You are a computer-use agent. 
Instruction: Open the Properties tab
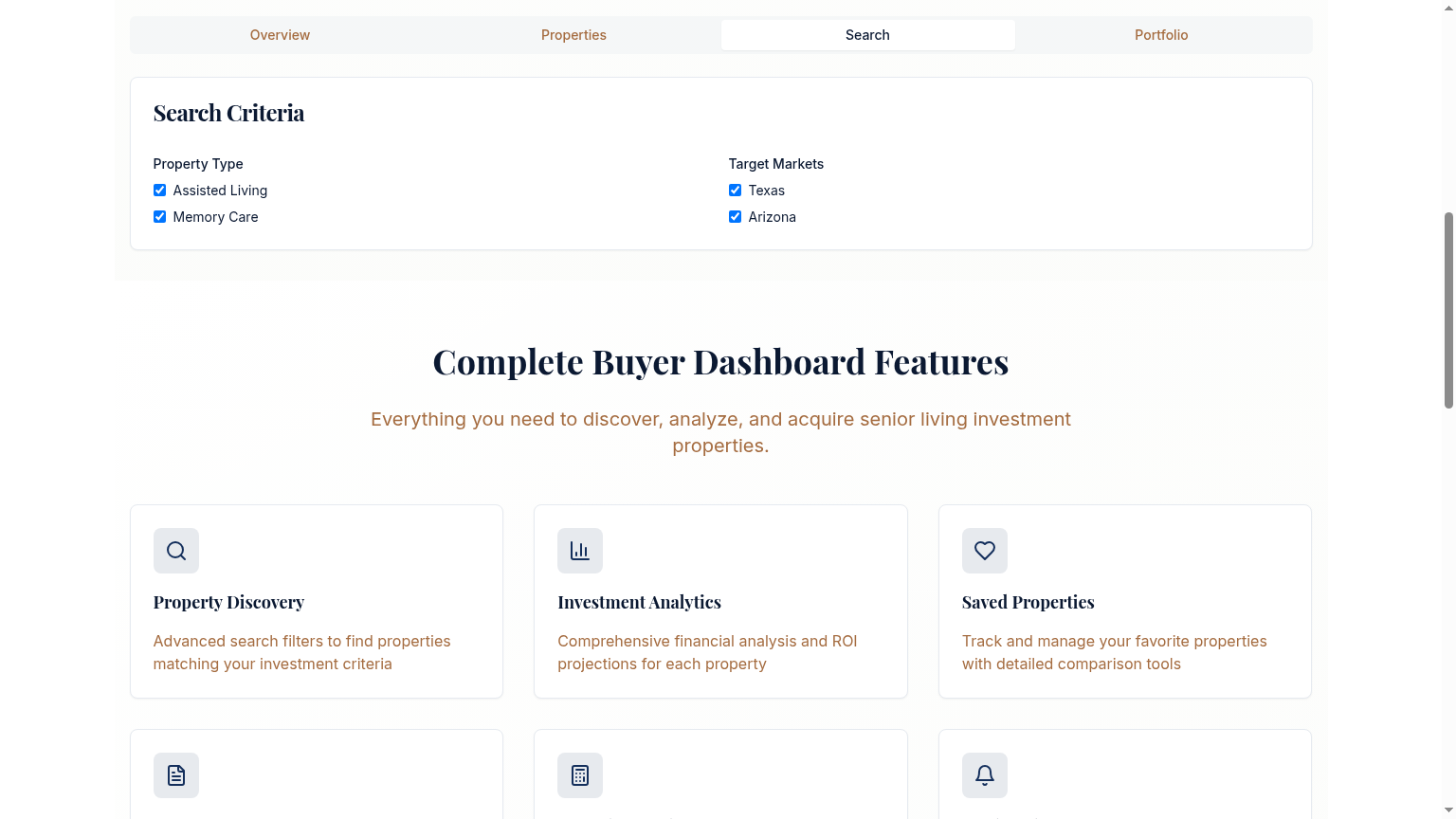[573, 35]
